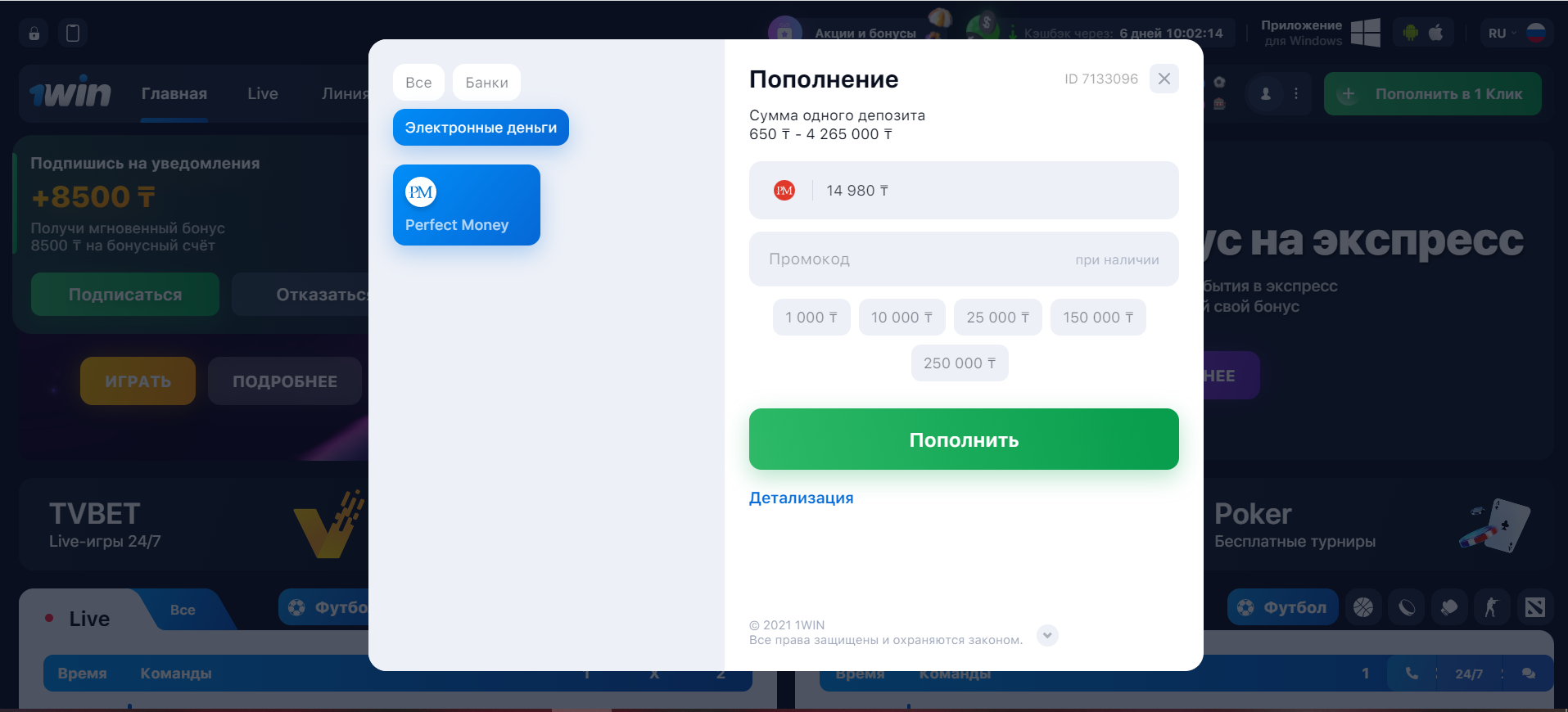This screenshot has width=1568, height=712.
Task: Open the chat bubbles support icon
Action: click(1528, 673)
